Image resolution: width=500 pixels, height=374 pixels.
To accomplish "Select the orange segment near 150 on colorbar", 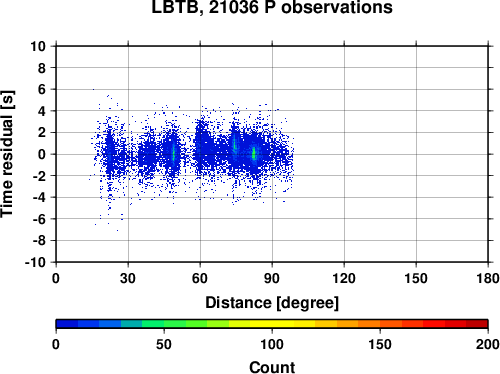I will (380, 324).
